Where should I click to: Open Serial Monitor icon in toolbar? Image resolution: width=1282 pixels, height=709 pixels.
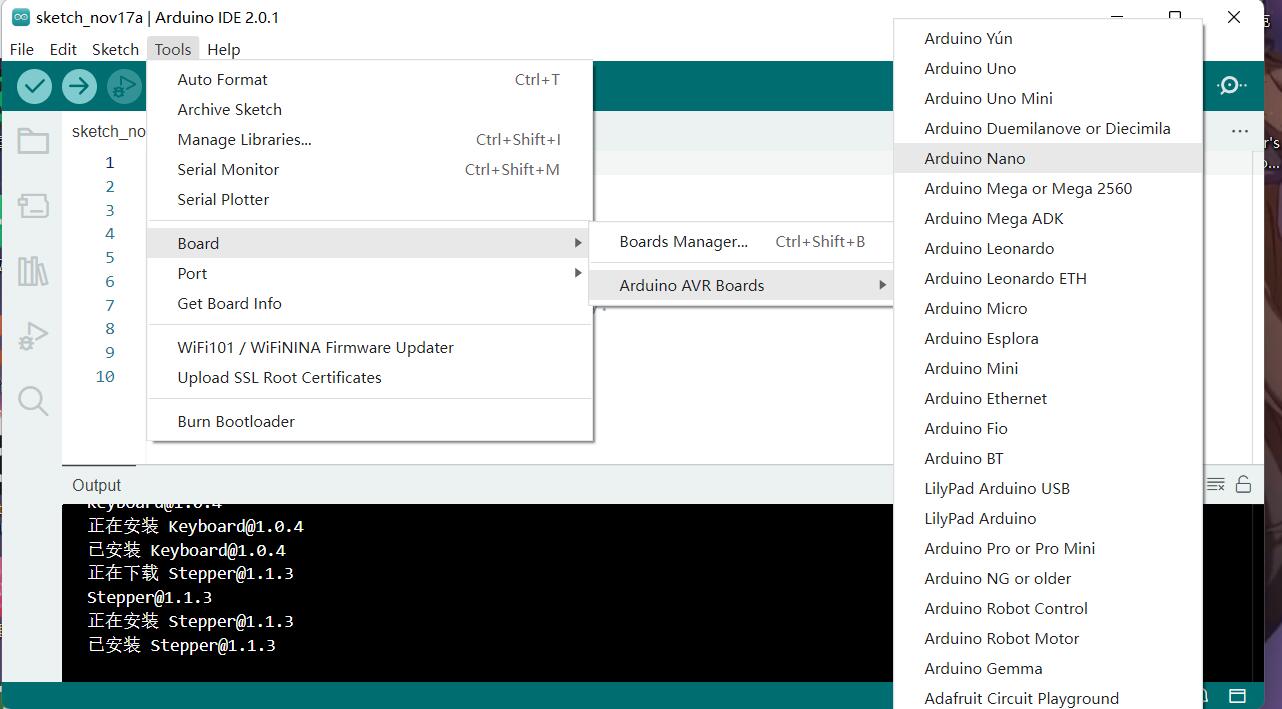pos(1231,86)
